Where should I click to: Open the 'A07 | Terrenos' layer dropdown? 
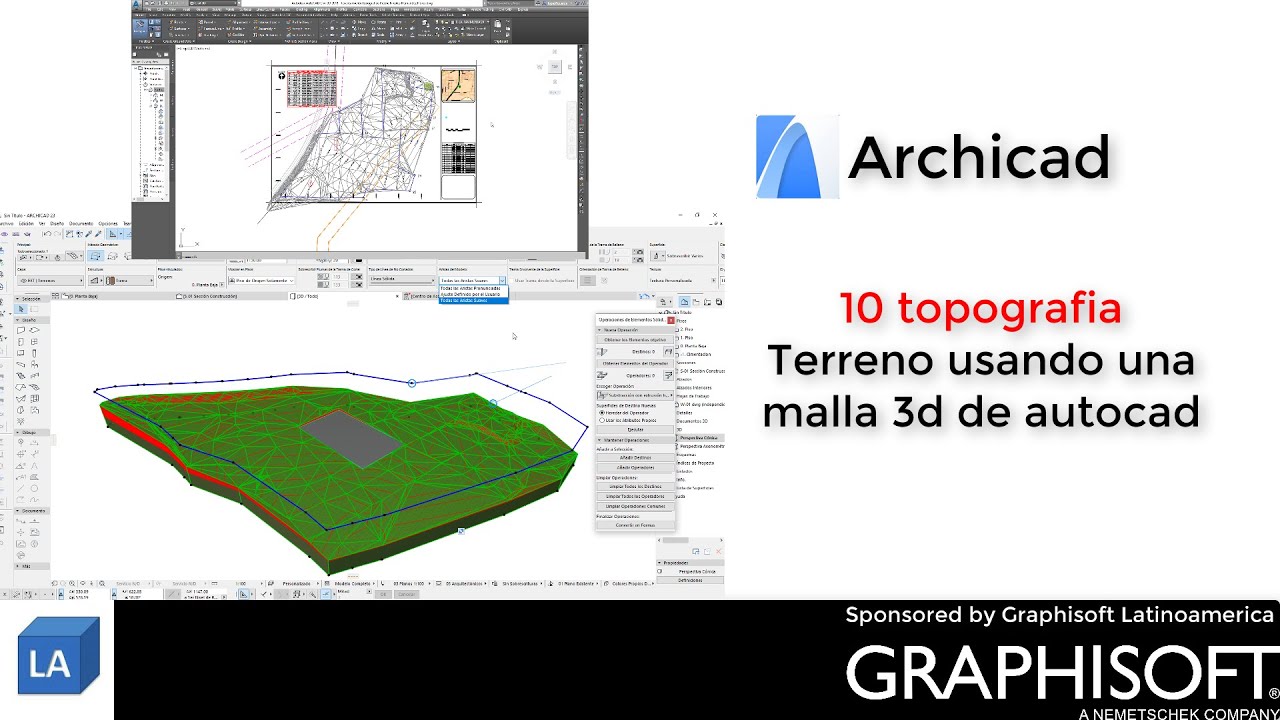(51, 281)
